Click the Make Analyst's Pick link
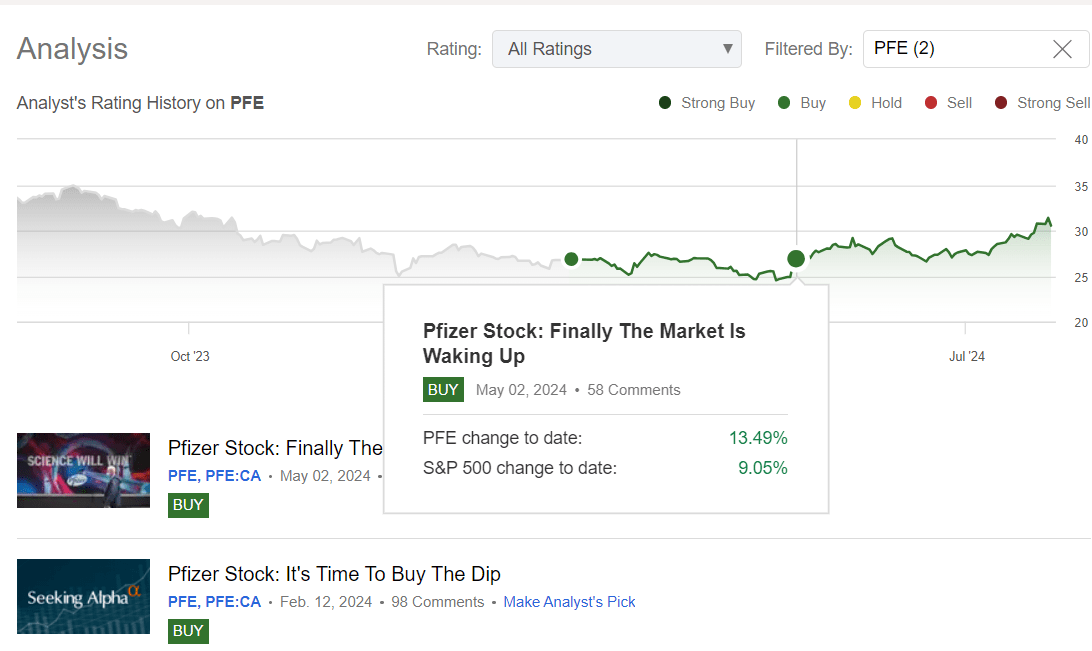 click(569, 602)
